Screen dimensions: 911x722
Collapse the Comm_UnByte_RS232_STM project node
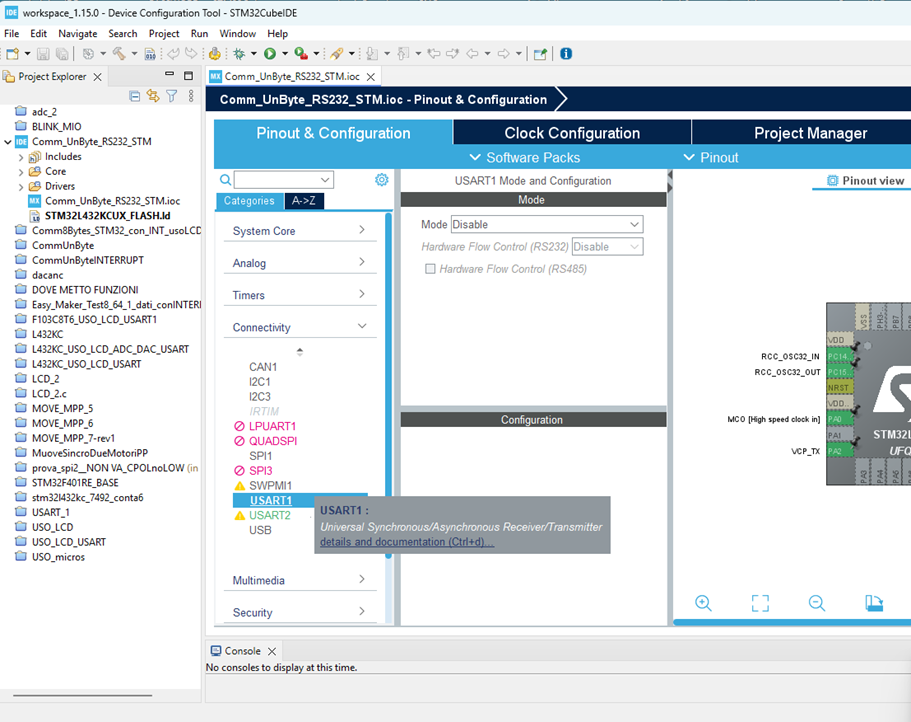[8, 142]
